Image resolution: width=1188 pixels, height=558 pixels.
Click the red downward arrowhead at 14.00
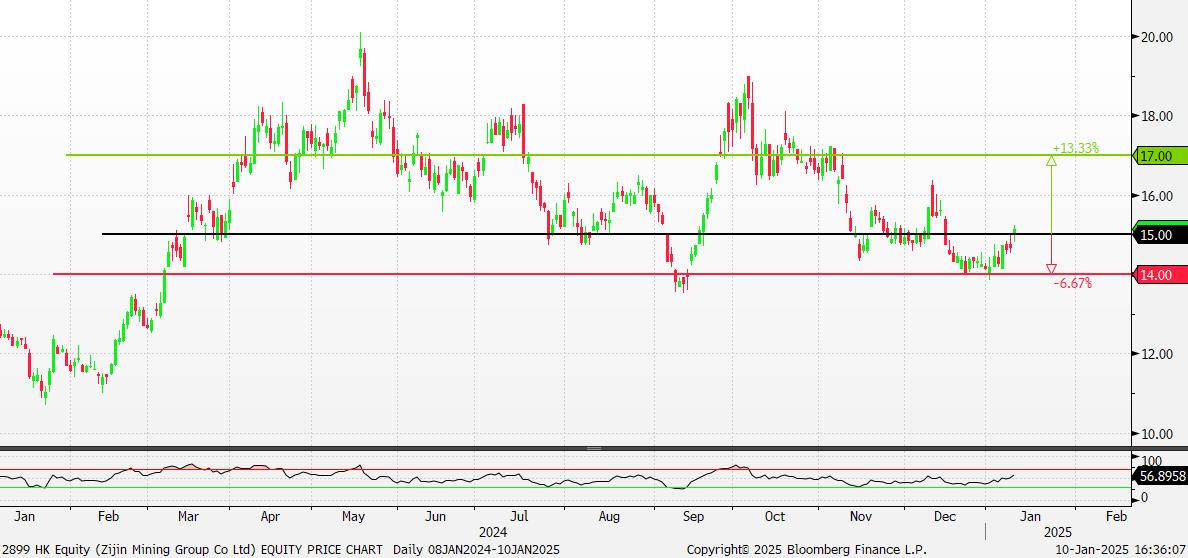(1051, 269)
